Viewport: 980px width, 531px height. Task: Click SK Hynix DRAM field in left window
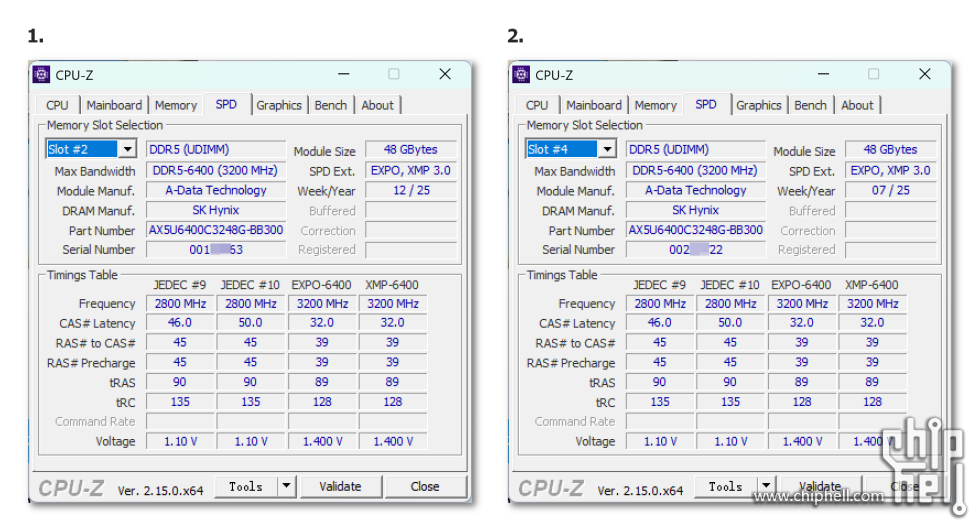pos(216,210)
